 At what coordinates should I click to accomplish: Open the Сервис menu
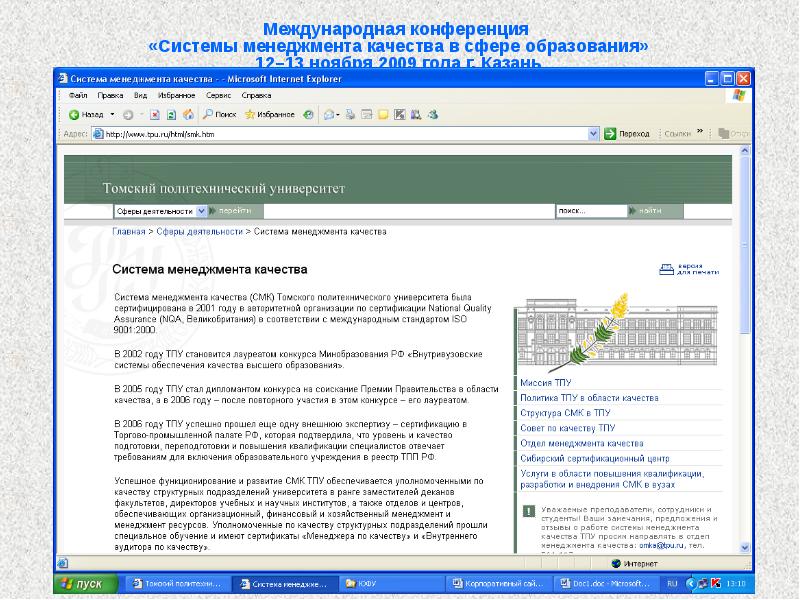(219, 95)
